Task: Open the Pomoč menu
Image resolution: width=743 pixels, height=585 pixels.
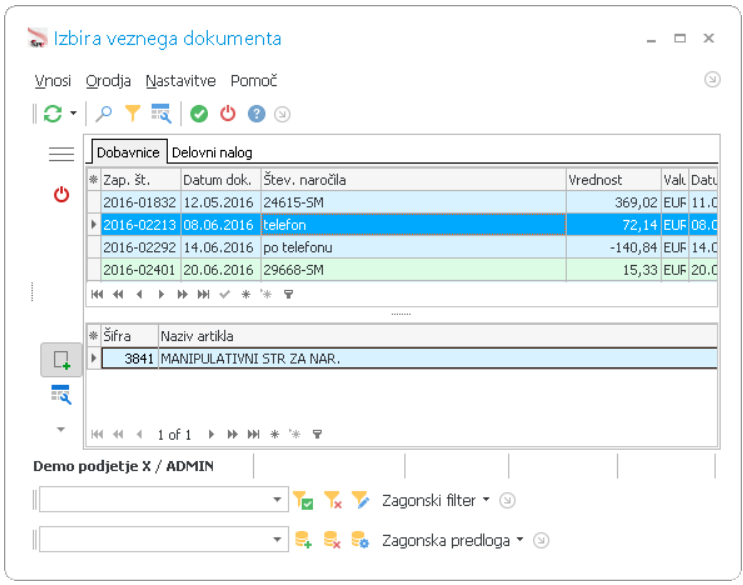Action: [x=254, y=81]
